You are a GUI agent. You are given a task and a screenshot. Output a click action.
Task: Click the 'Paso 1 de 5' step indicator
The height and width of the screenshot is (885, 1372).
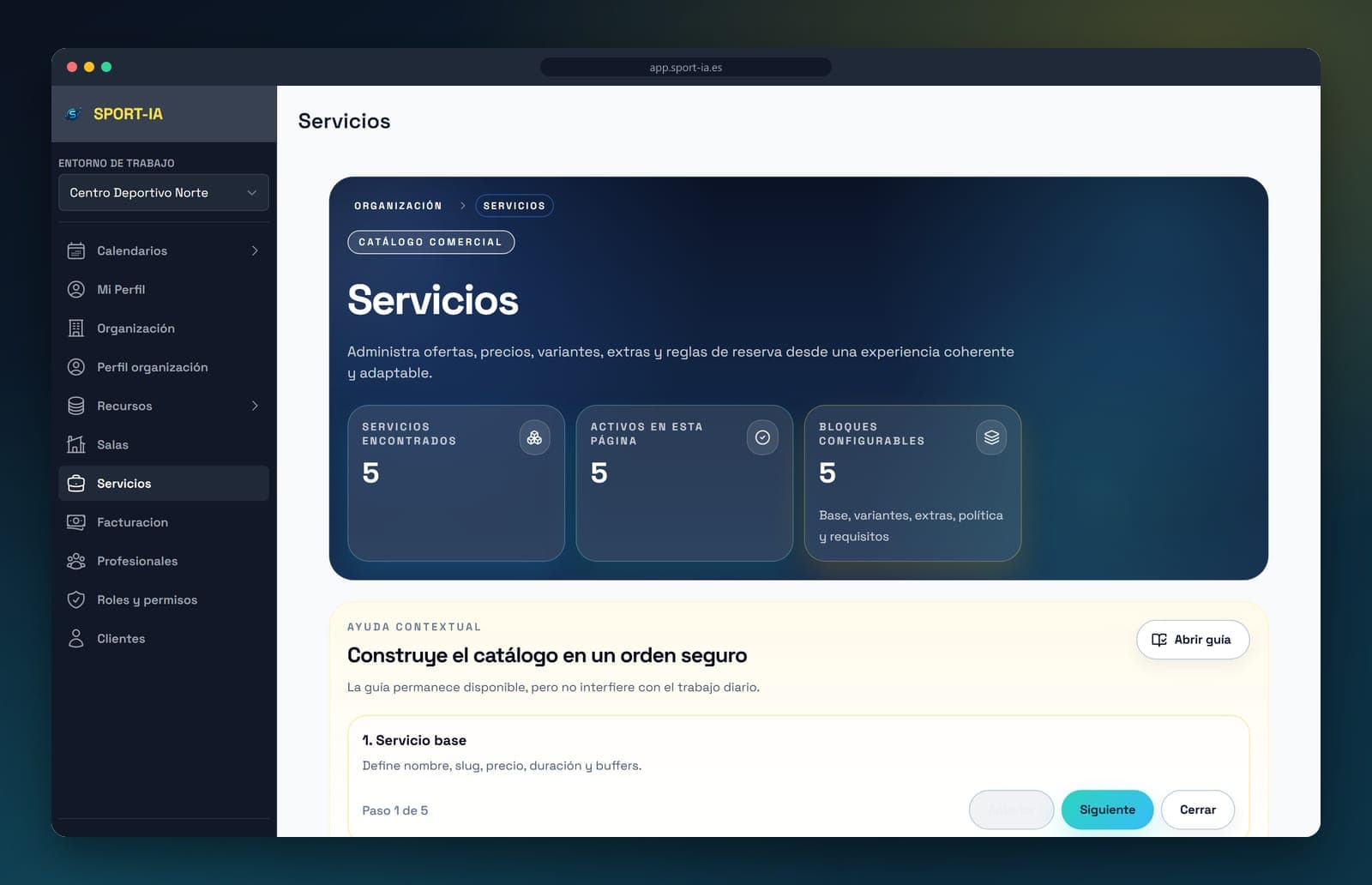394,810
